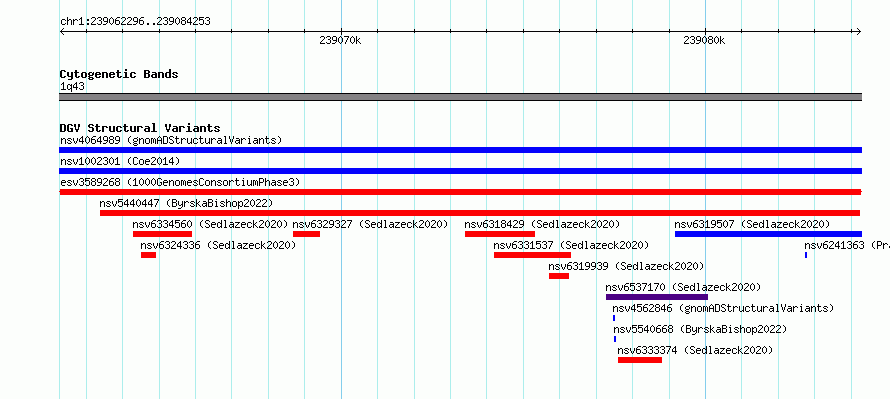Click the right arrowhead of the ruler
This screenshot has width=890, height=399.
click(x=859, y=32)
